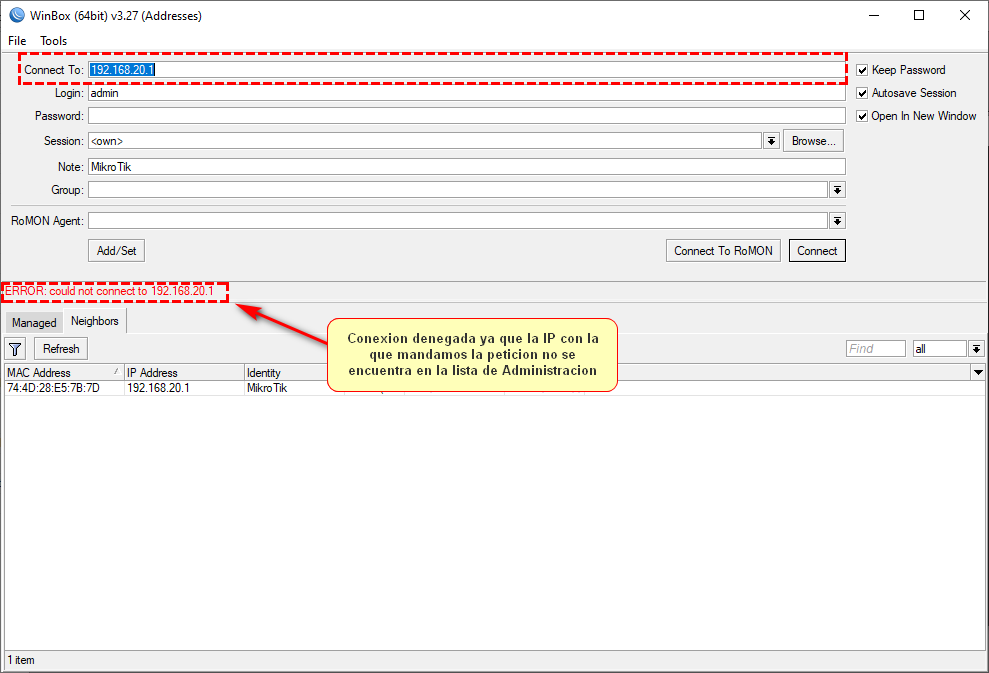
Task: Open the File menu
Action: coord(17,41)
